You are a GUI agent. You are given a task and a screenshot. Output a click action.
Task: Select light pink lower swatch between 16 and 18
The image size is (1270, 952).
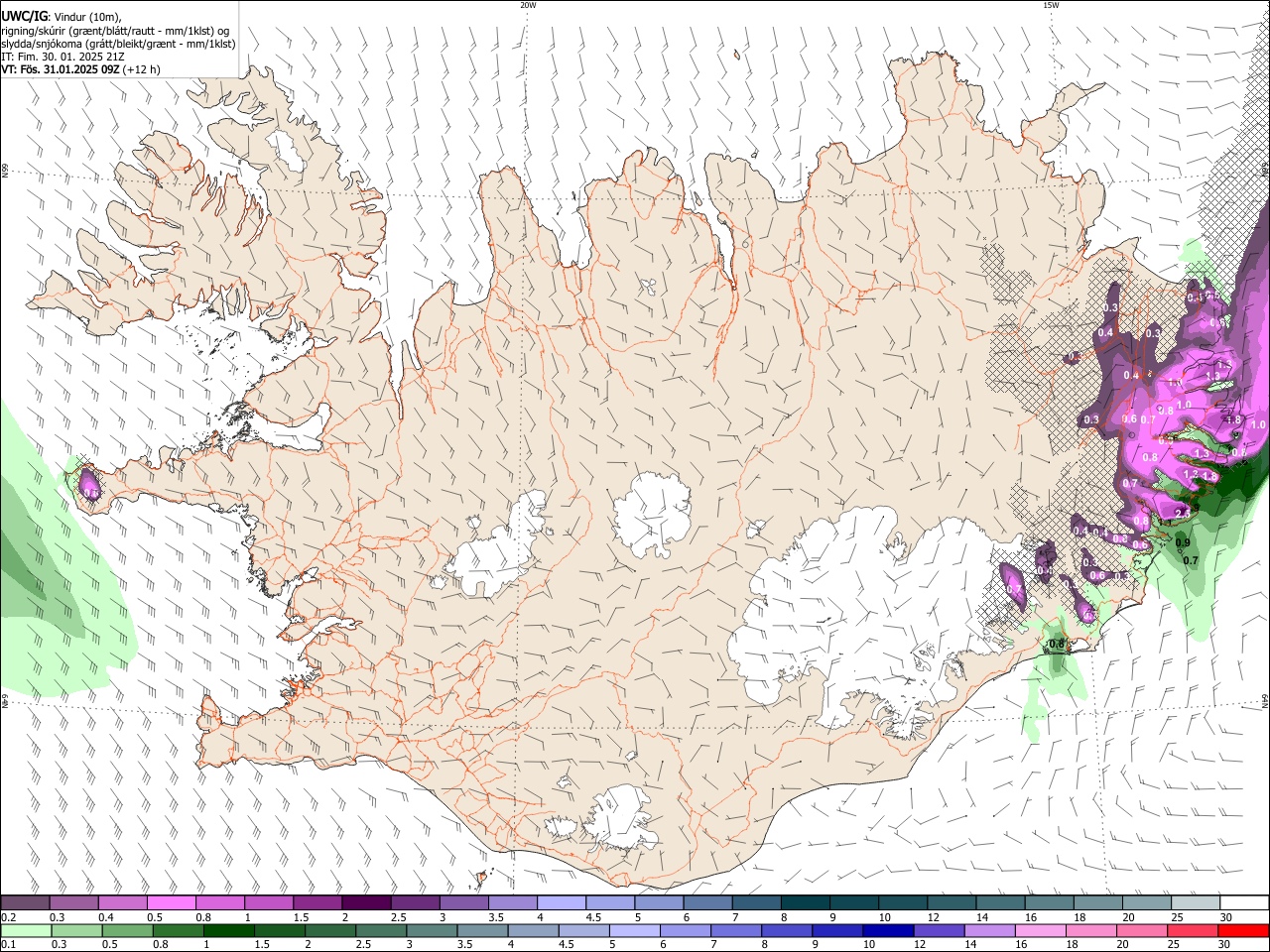click(1042, 930)
